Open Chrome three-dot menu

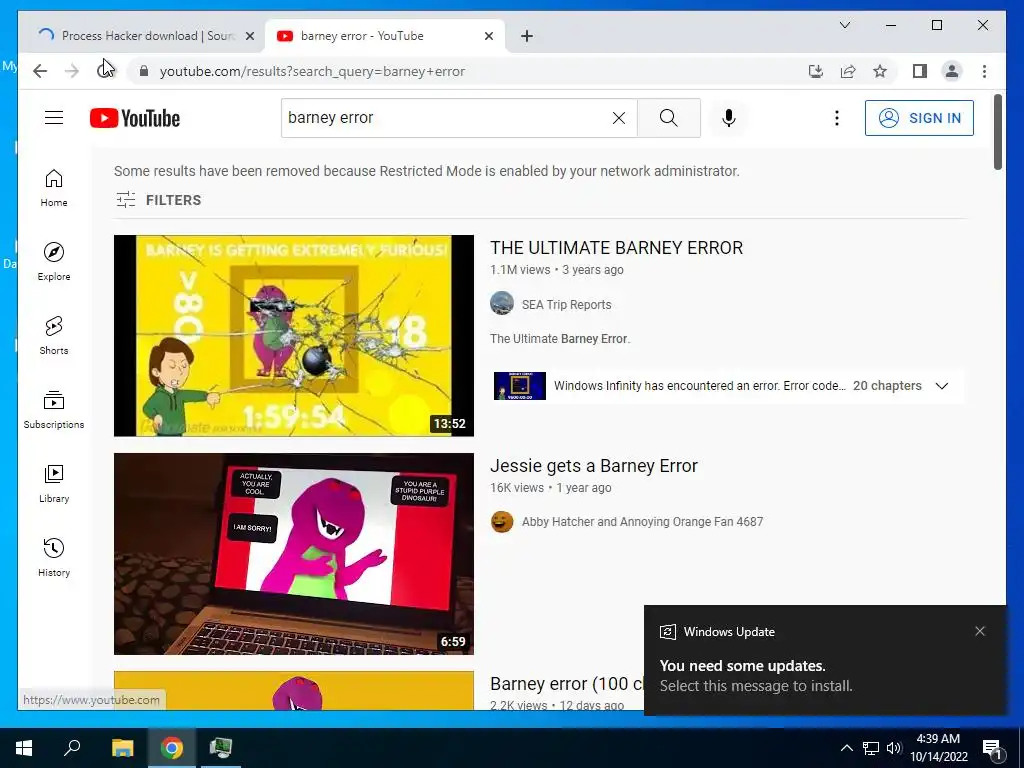pos(984,71)
